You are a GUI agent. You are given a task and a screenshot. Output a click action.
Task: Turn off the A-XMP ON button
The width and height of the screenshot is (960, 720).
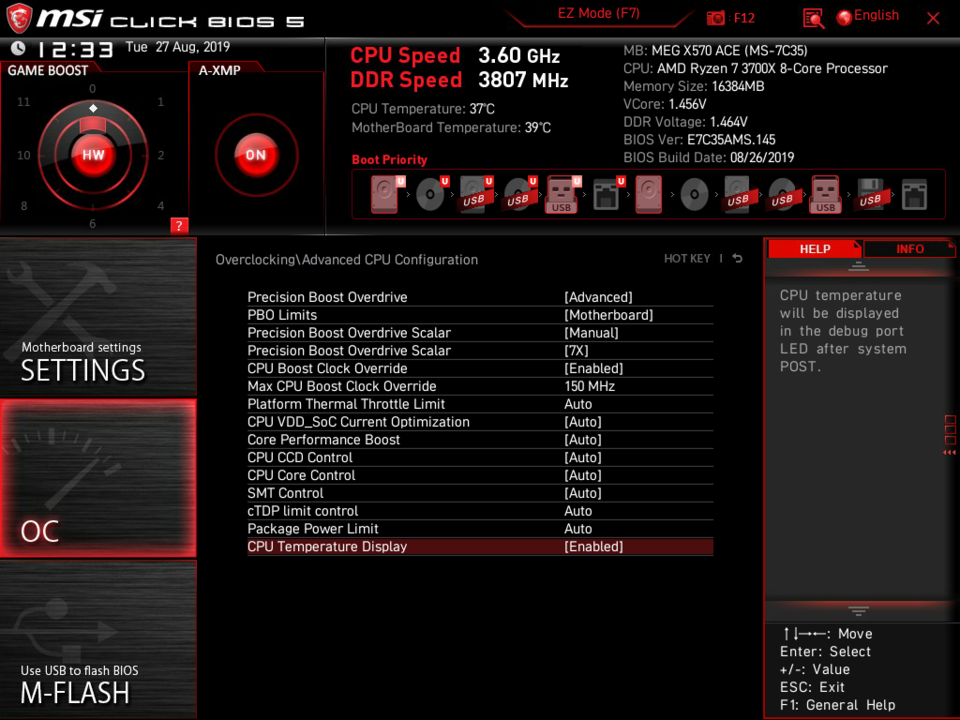point(256,155)
